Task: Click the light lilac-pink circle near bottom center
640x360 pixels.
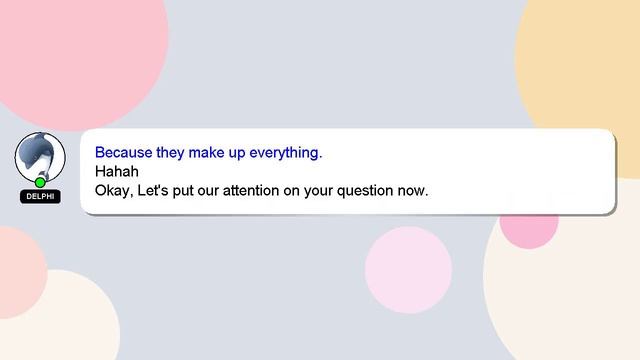Action: [x=409, y=270]
